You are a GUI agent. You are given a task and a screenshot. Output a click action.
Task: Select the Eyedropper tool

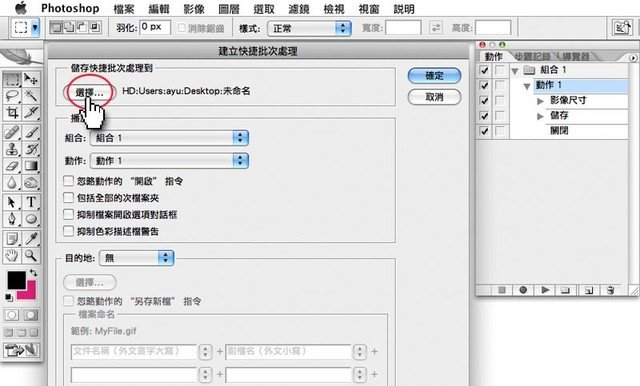click(31, 239)
